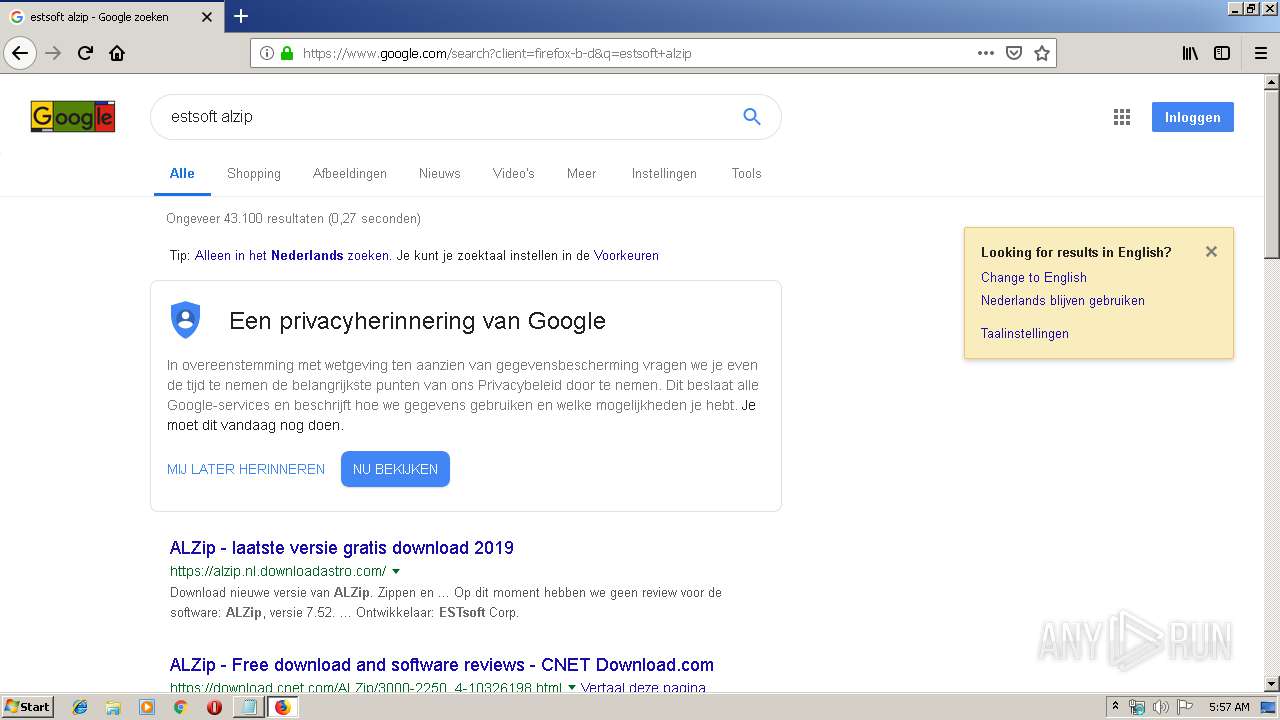Click the Show desktop tray button

(x=1268, y=707)
